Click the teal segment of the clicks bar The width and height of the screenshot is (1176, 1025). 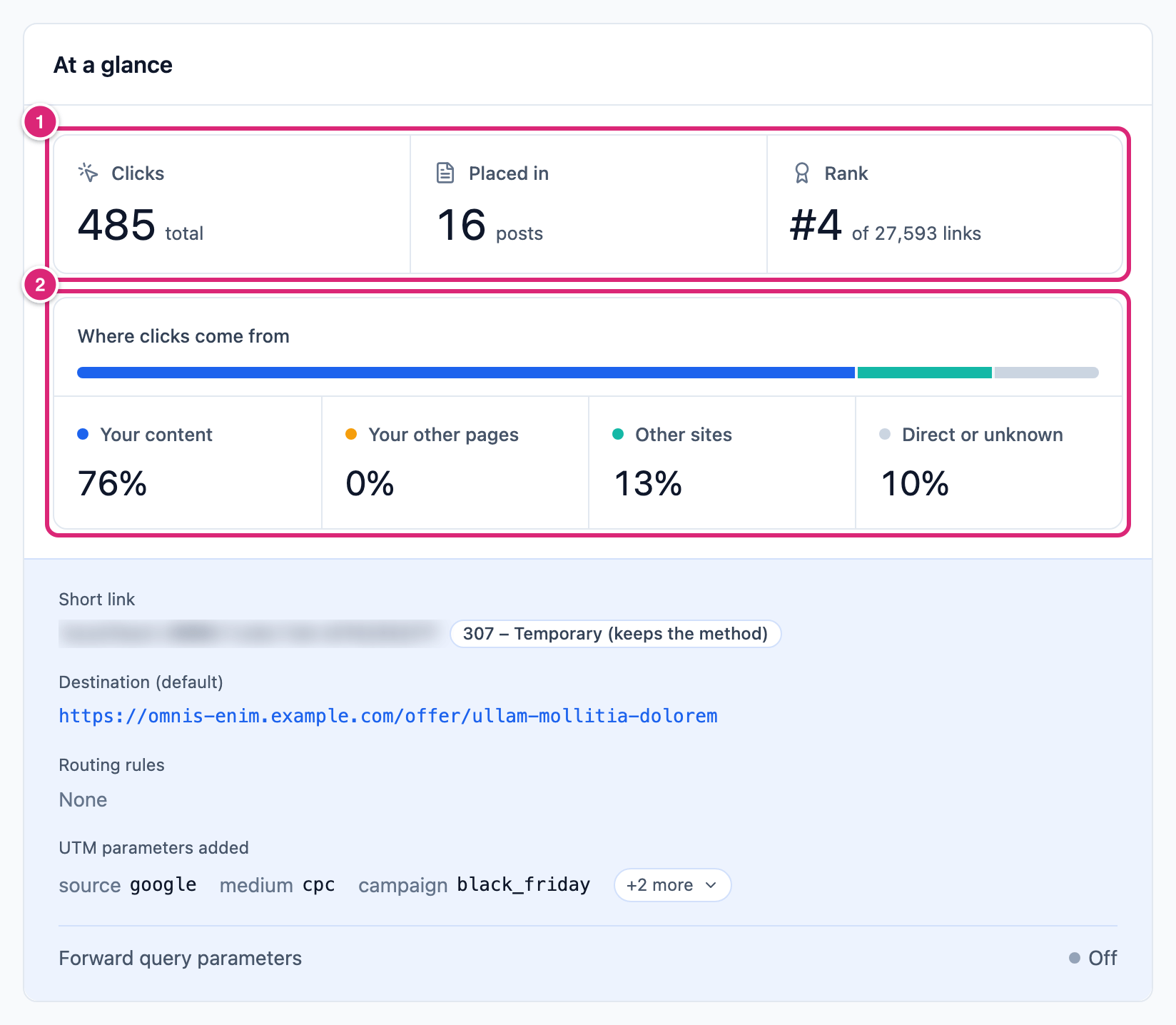(925, 373)
